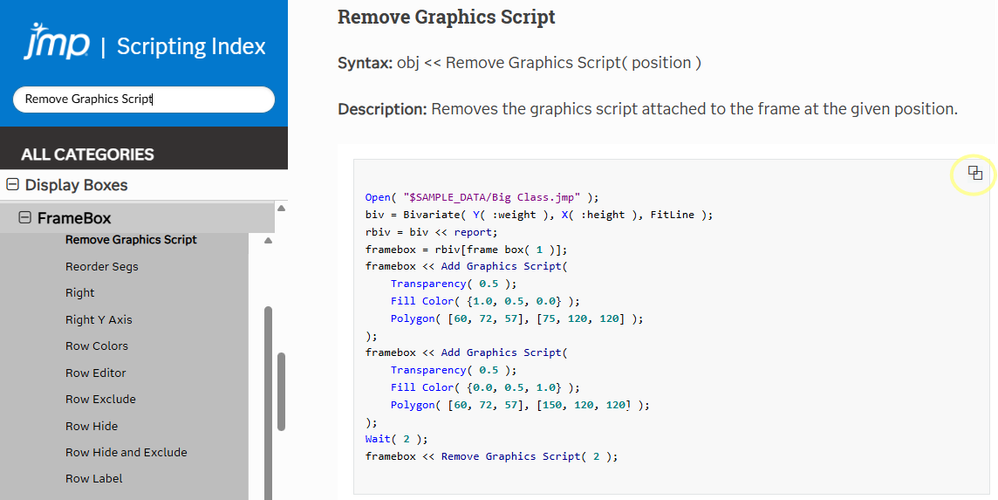
Task: Choose Row Exclude in the sidebar
Action: tap(101, 399)
